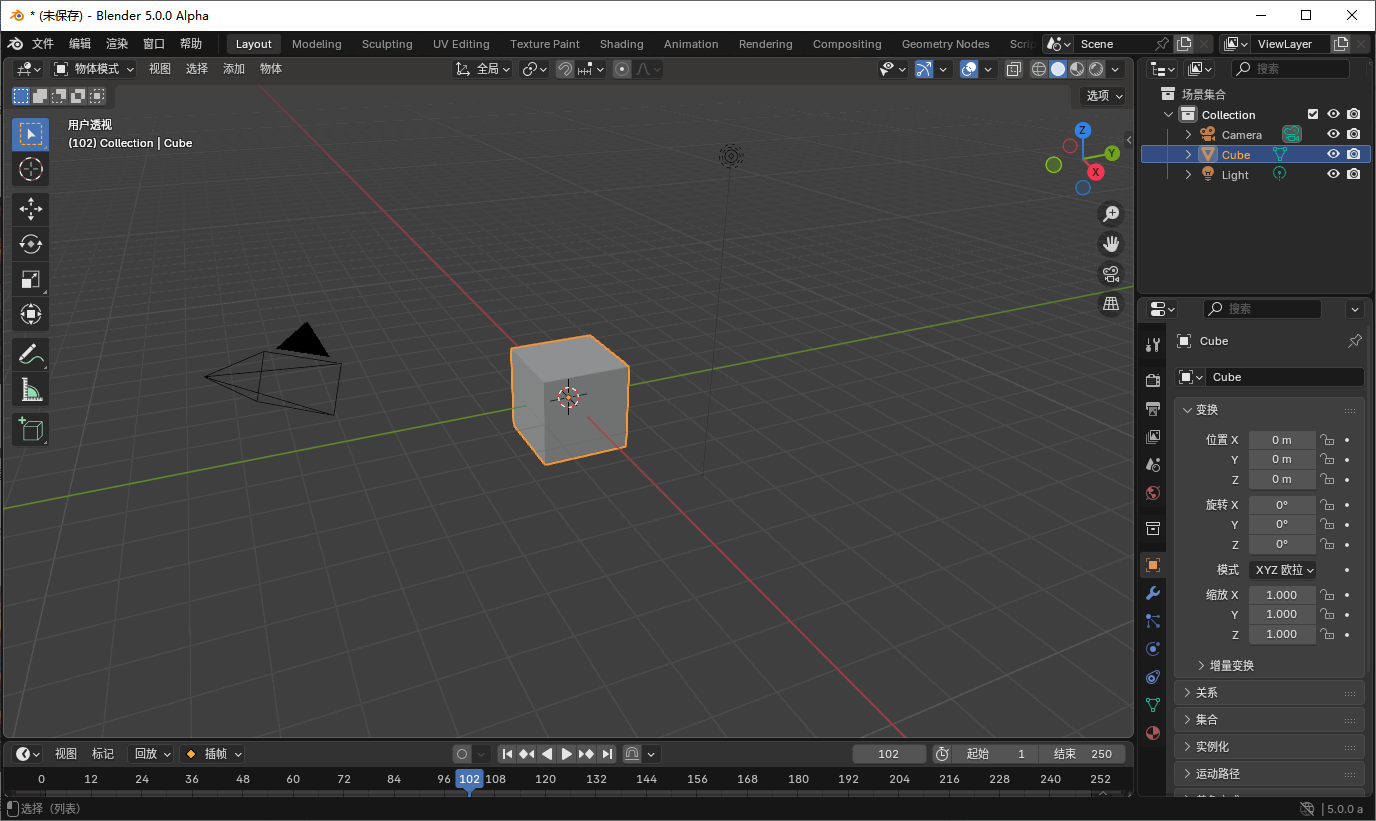Open the 全局 transform orientation dropdown

point(483,69)
